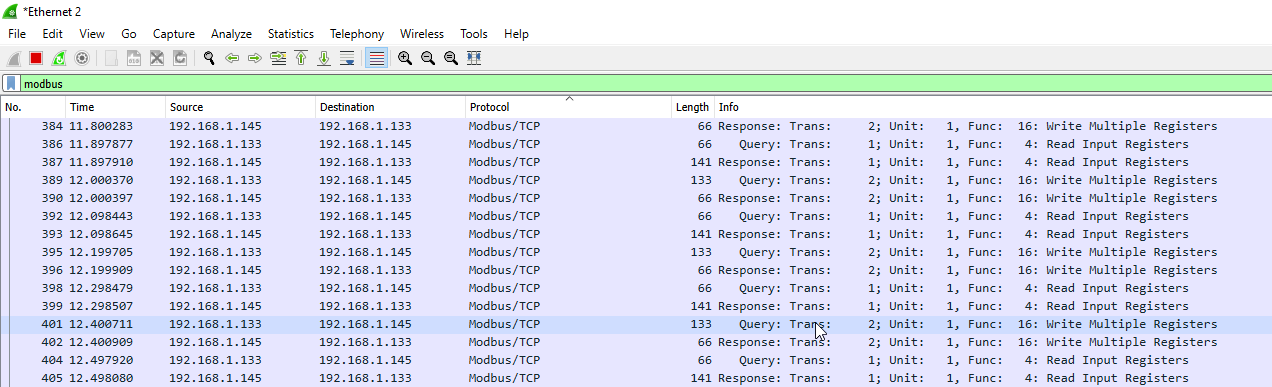
Task: Sort packets by the No. column
Action: click(33, 107)
